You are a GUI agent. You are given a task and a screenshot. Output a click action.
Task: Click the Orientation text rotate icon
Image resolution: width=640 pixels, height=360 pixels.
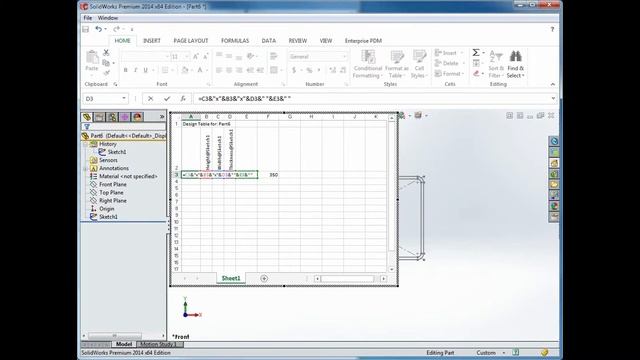coord(251,56)
